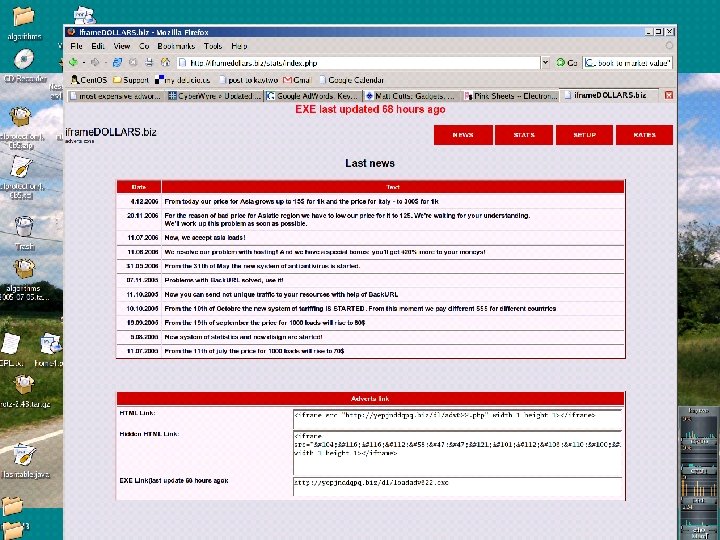Click the NEWS red navigation button
The height and width of the screenshot is (540, 720).
(463, 135)
